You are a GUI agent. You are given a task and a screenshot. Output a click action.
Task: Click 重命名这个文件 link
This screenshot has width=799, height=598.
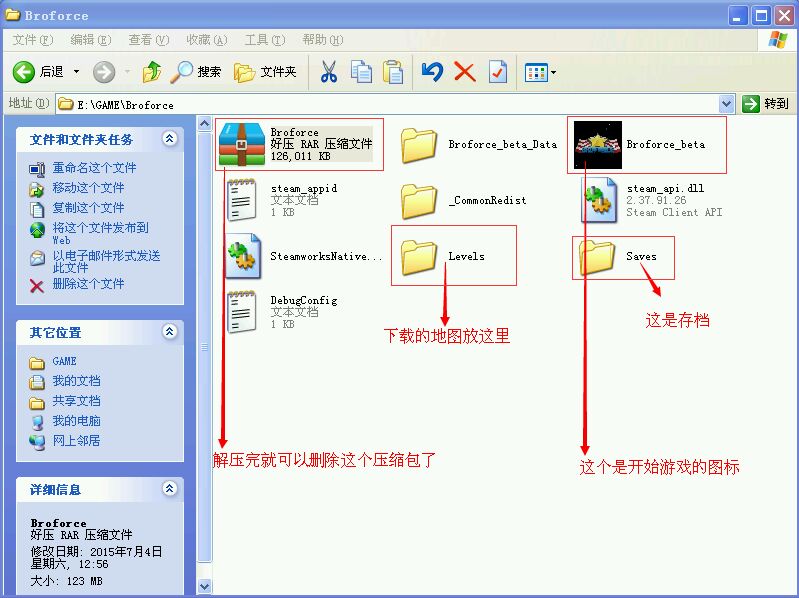94,168
